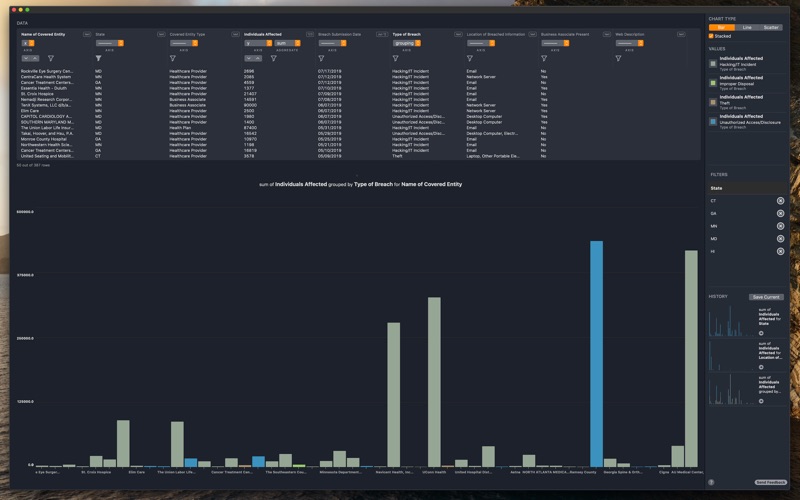800x500 pixels.
Task: Delete the 'Affected grouped by...' history entry
Action: 761,401
